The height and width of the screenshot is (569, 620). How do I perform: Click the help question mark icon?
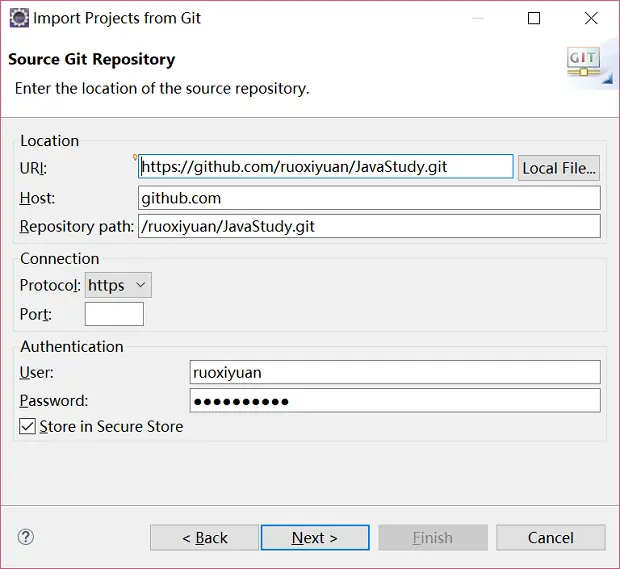pyautogui.click(x=26, y=537)
